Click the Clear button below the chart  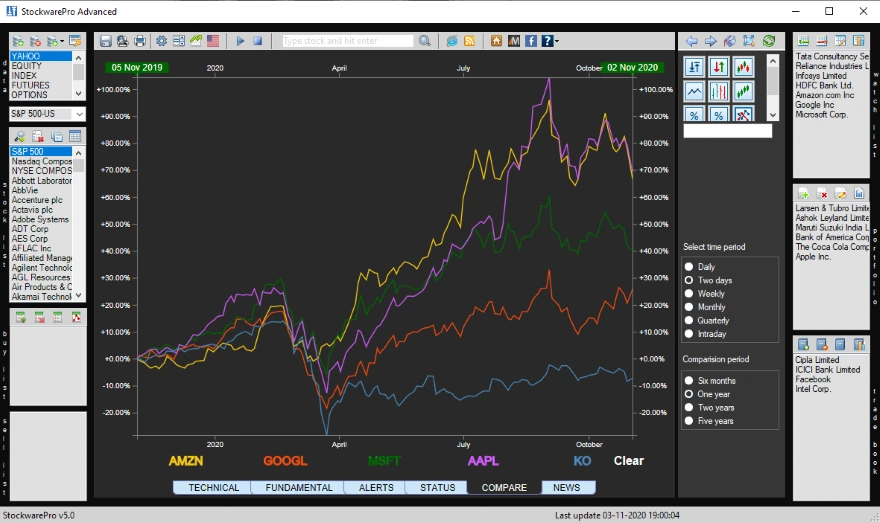click(x=628, y=461)
